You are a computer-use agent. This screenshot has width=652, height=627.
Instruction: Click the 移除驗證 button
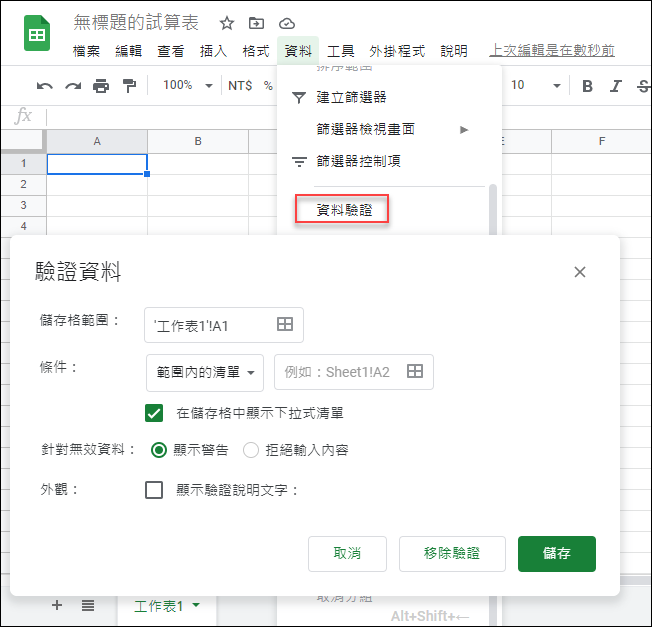pos(452,553)
